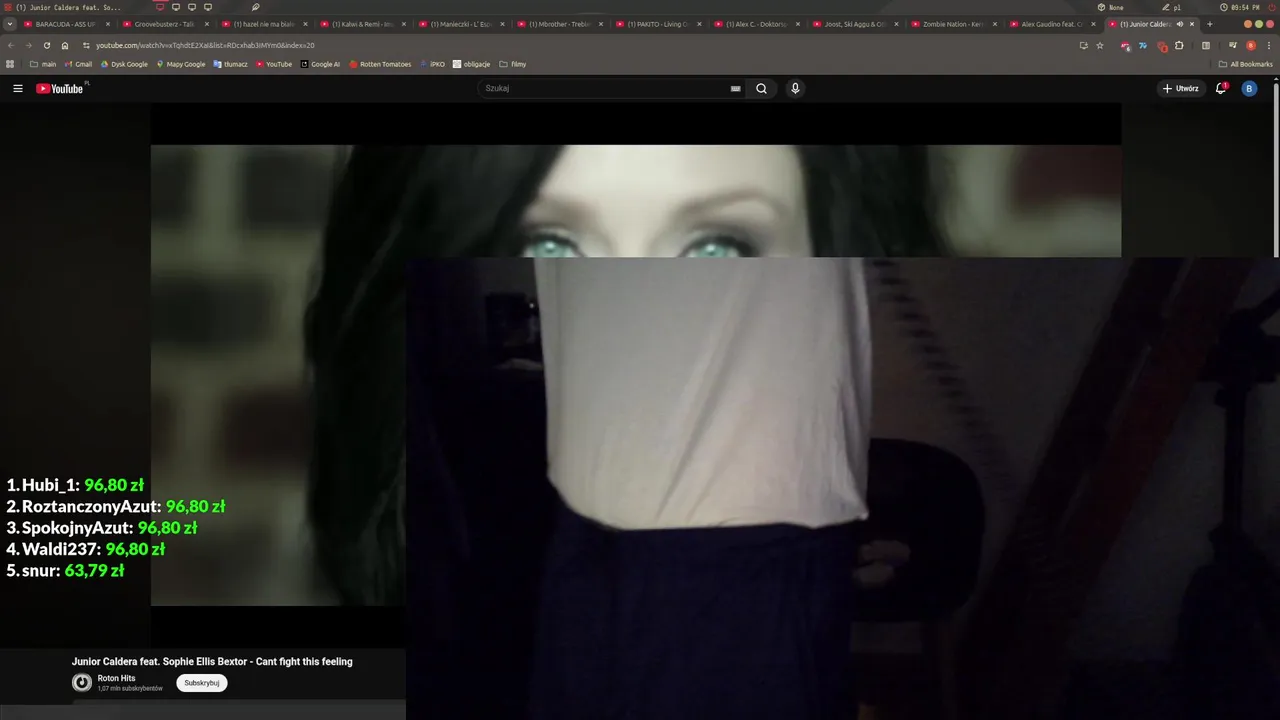Viewport: 1280px width, 720px height.
Task: Open the Mapy Google bookmark
Action: [x=180, y=64]
